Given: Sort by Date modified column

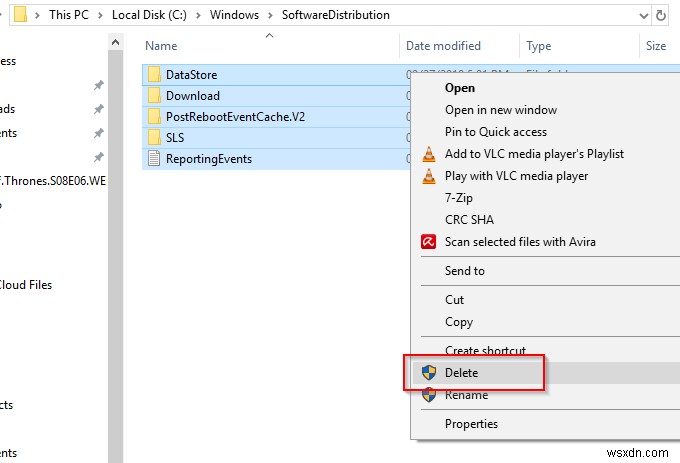Looking at the screenshot, I should point(443,46).
